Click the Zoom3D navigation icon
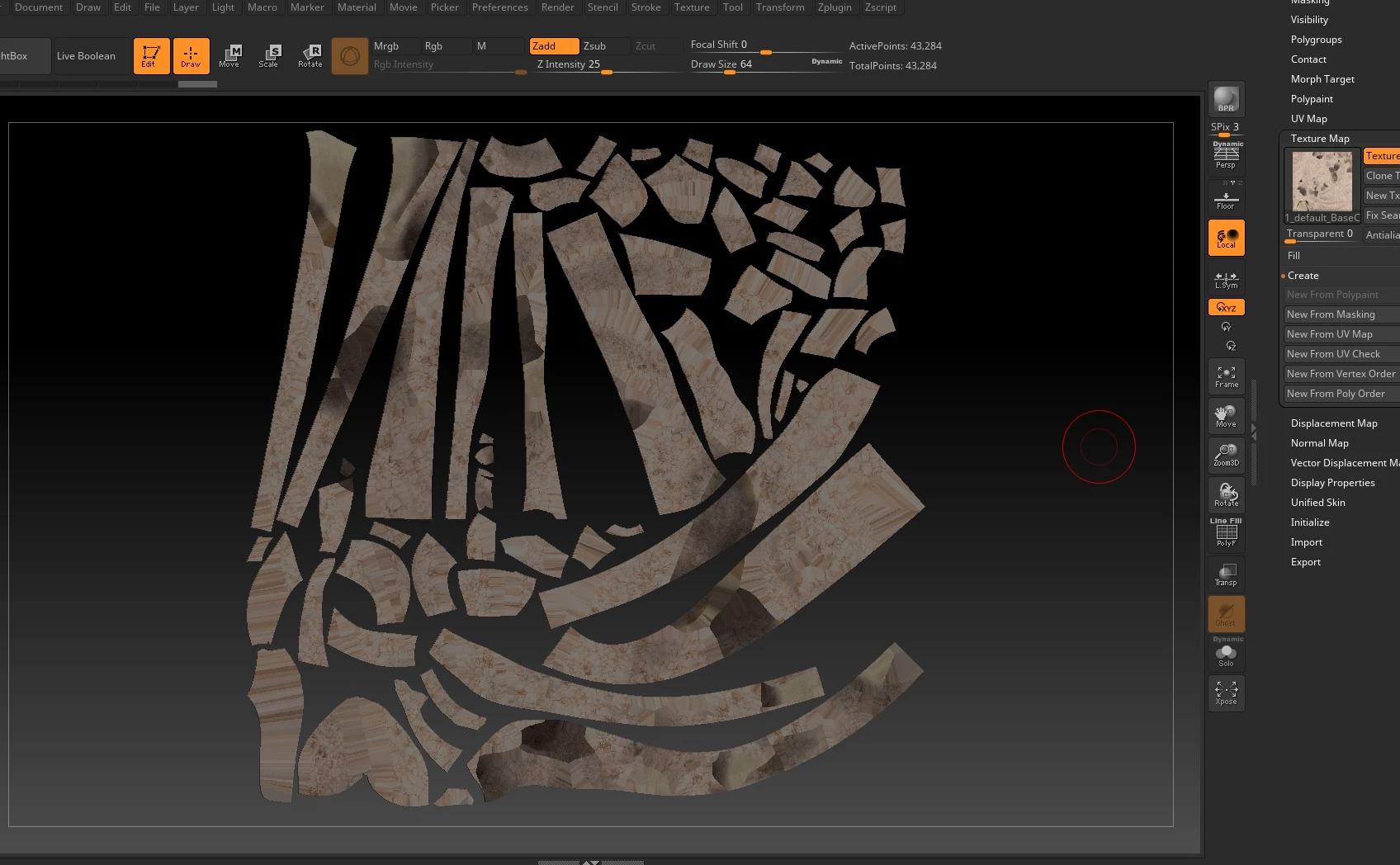 pyautogui.click(x=1226, y=455)
